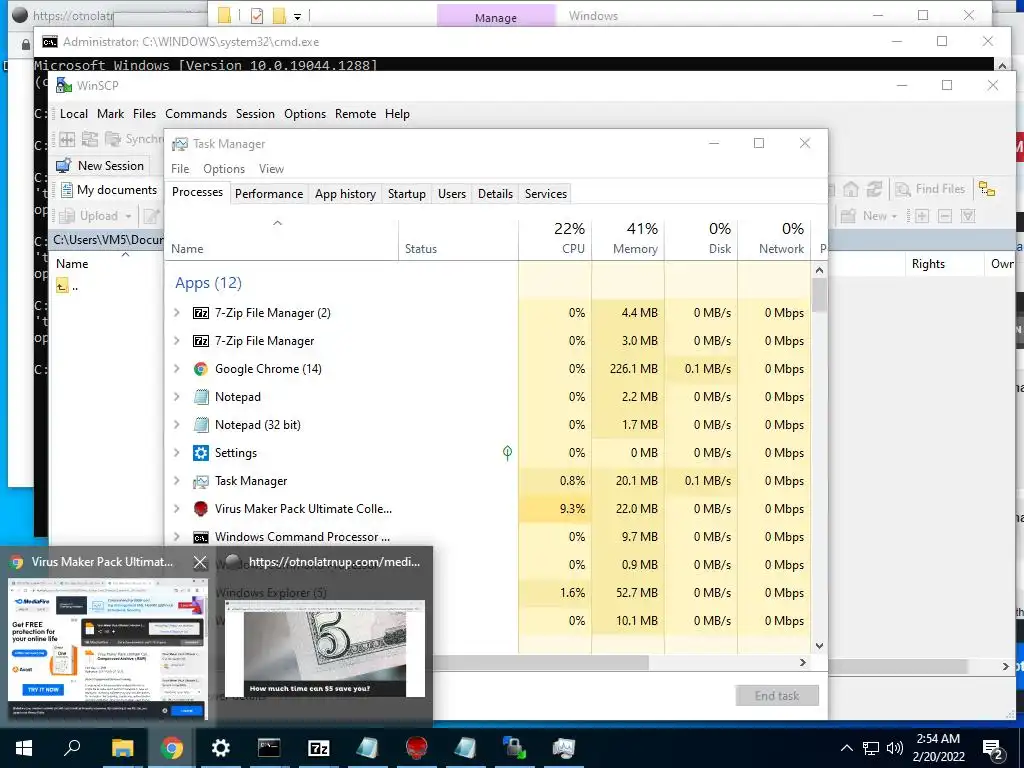Sort processes by Disk column

701,239
